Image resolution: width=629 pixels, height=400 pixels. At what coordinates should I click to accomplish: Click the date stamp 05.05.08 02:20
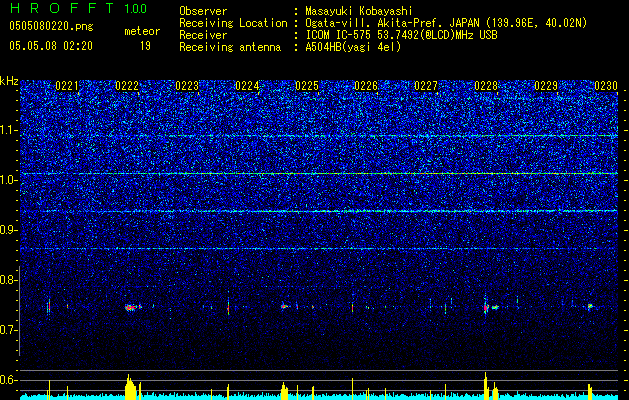pos(51,46)
